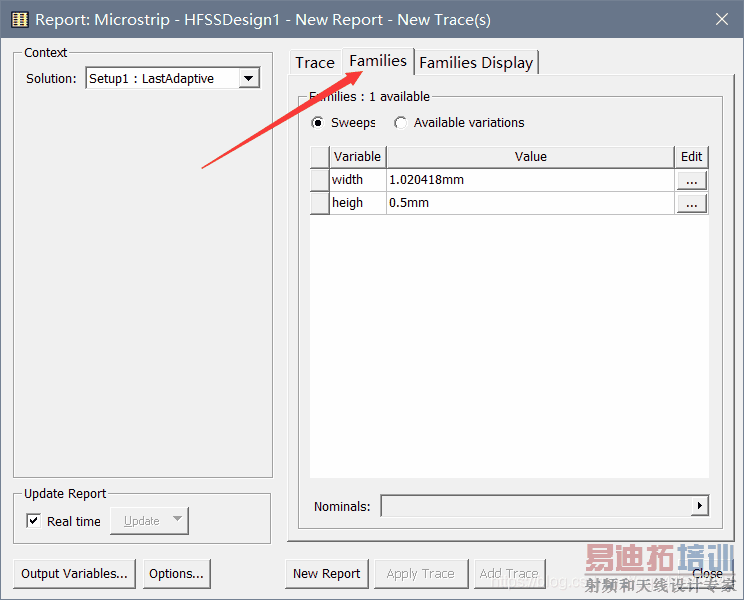Click the Value column header
This screenshot has height=600, width=744.
click(x=530, y=157)
